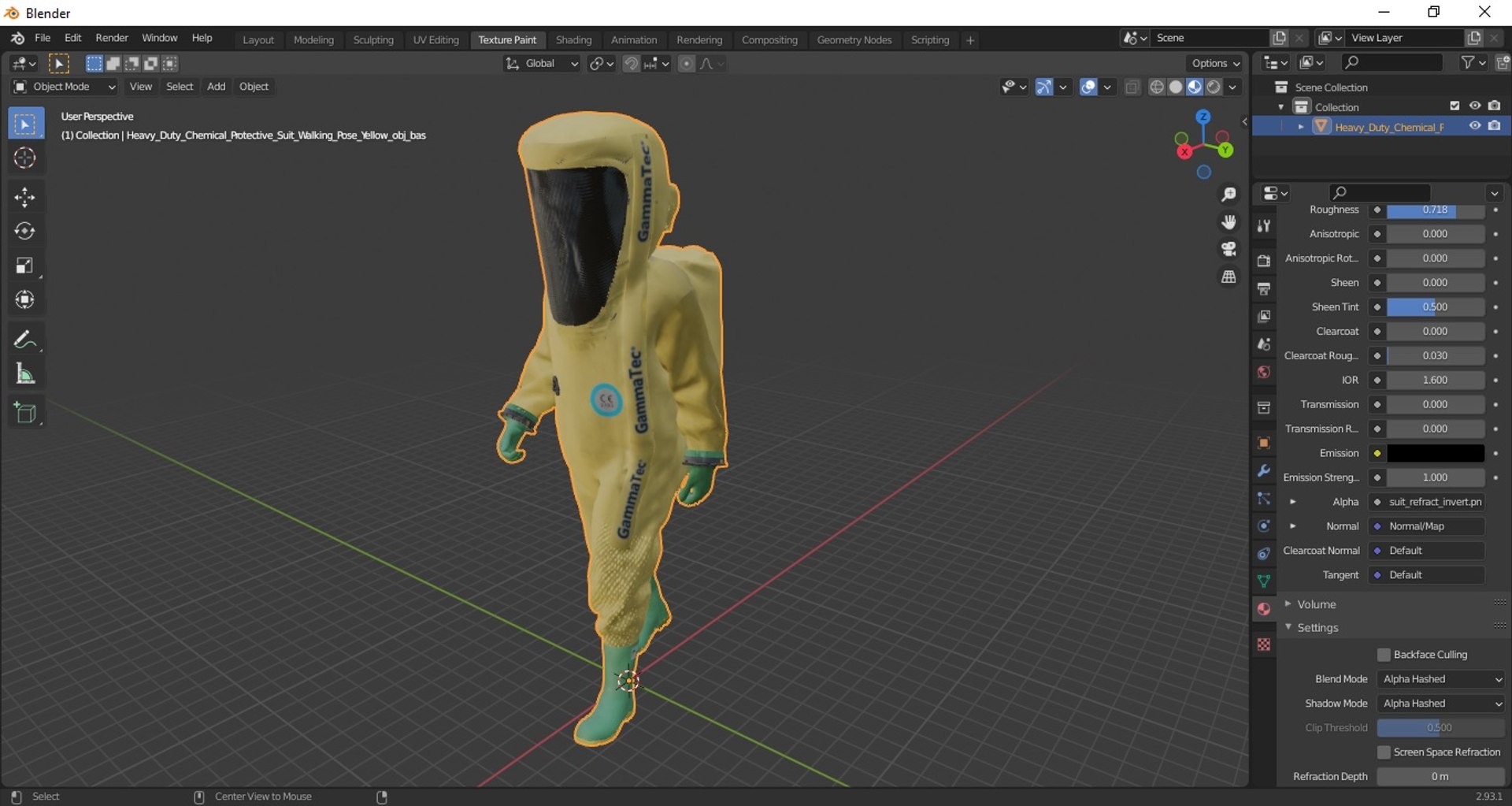Open the View Layer properties tab
Viewport: 1512px width, 806px height.
pos(1264,316)
